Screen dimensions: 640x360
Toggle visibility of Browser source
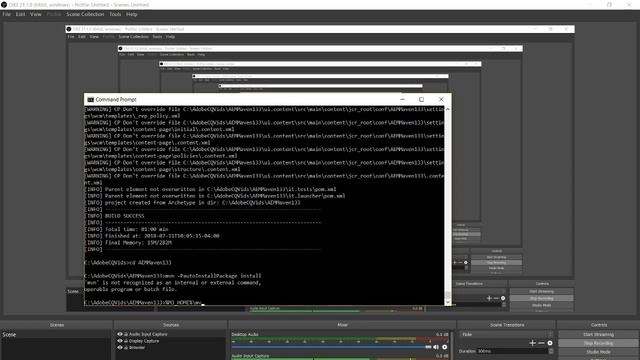[120, 347]
